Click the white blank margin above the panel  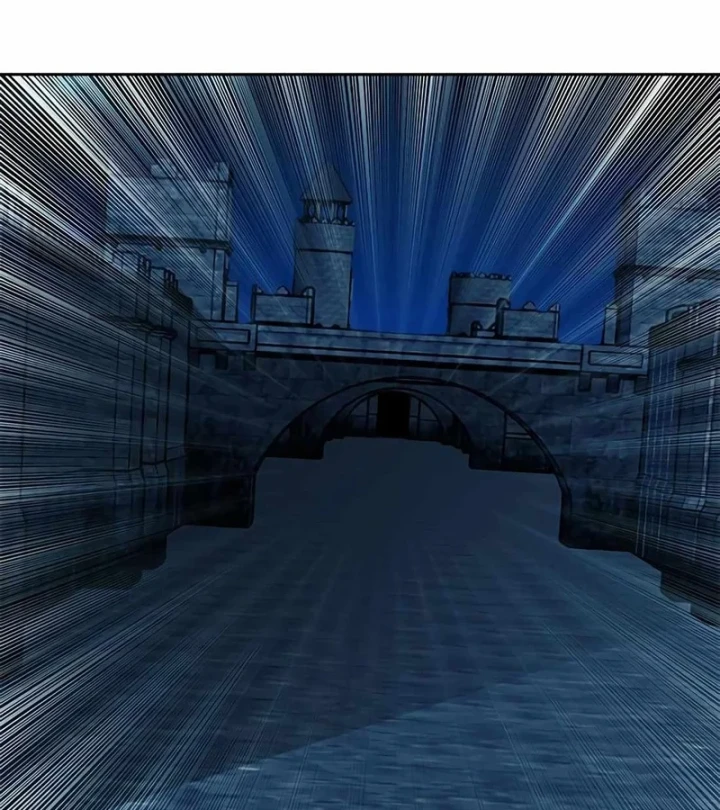(x=360, y=36)
